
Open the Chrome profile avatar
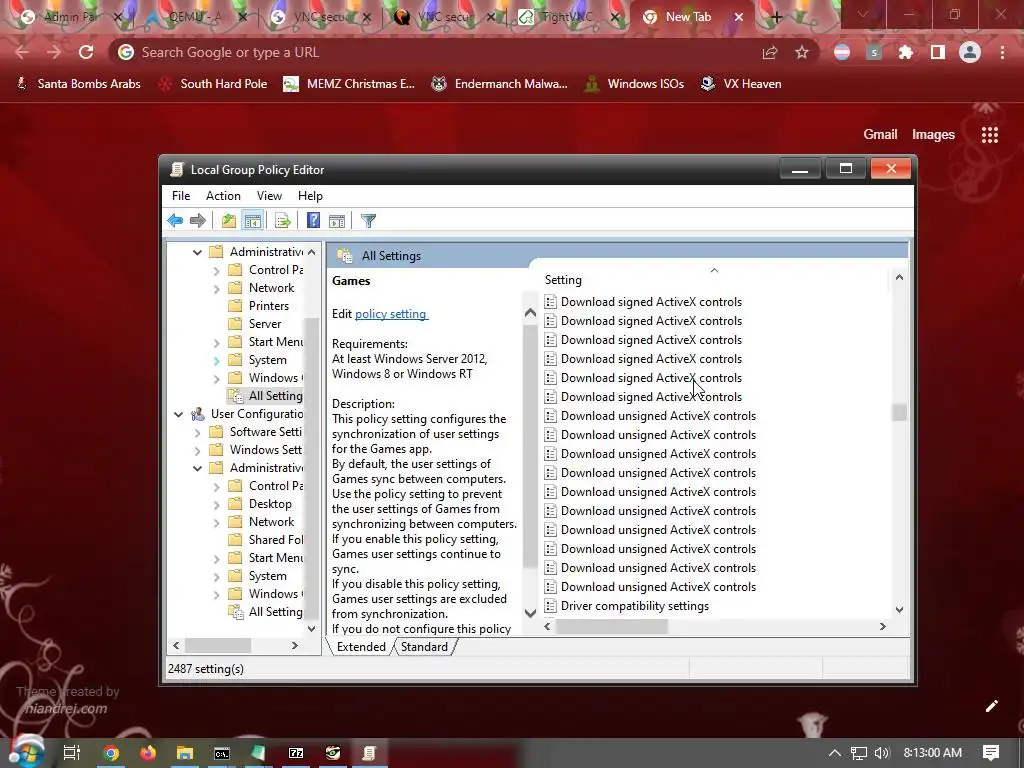[970, 52]
